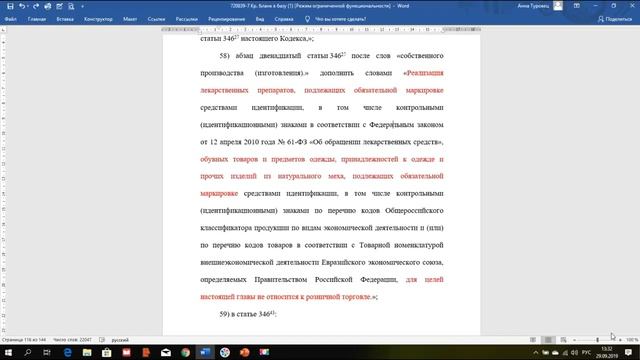Click the user profile picture

pos(558,6)
